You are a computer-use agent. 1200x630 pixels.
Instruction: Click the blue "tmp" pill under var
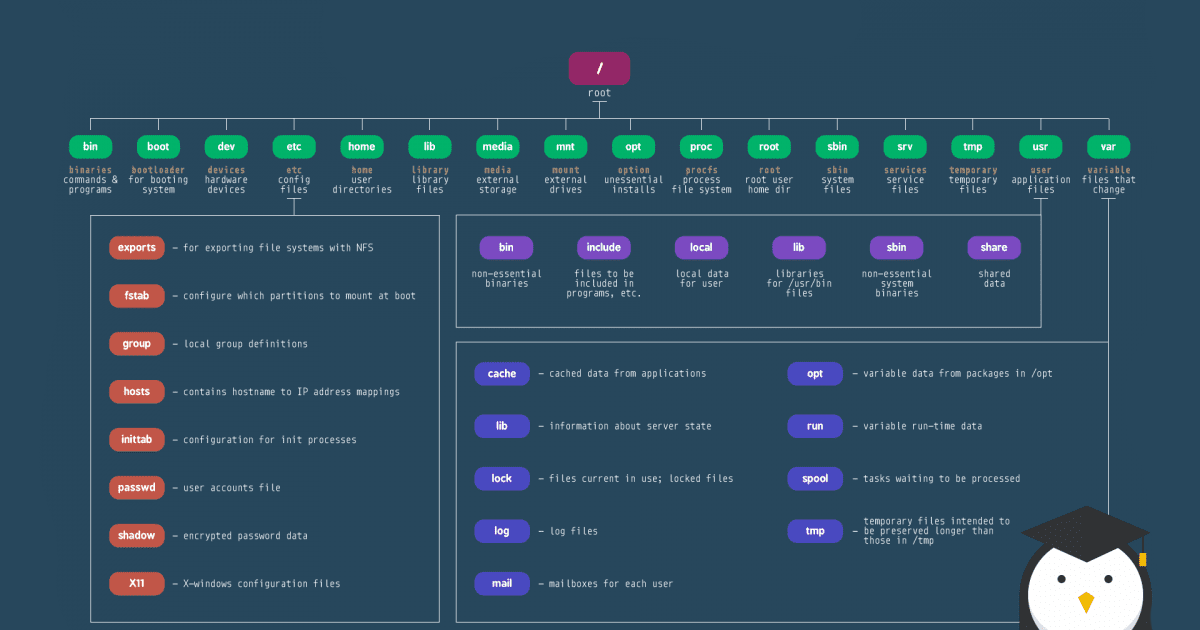(x=815, y=531)
